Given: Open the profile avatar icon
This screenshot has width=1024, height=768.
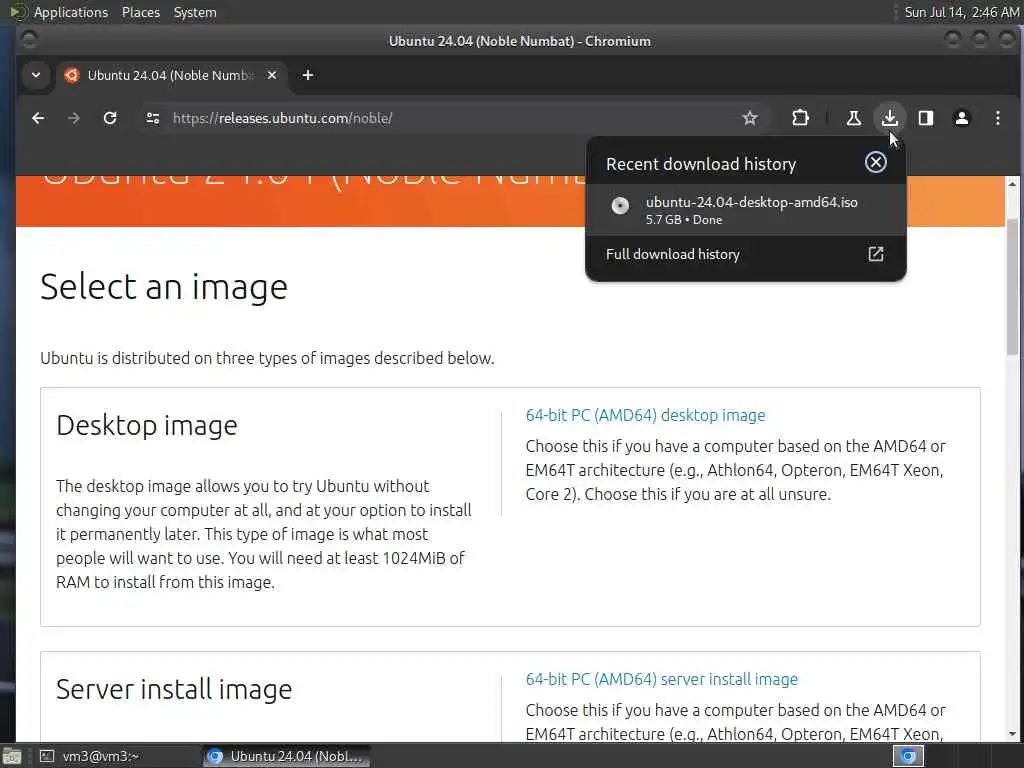Looking at the screenshot, I should click(x=962, y=118).
